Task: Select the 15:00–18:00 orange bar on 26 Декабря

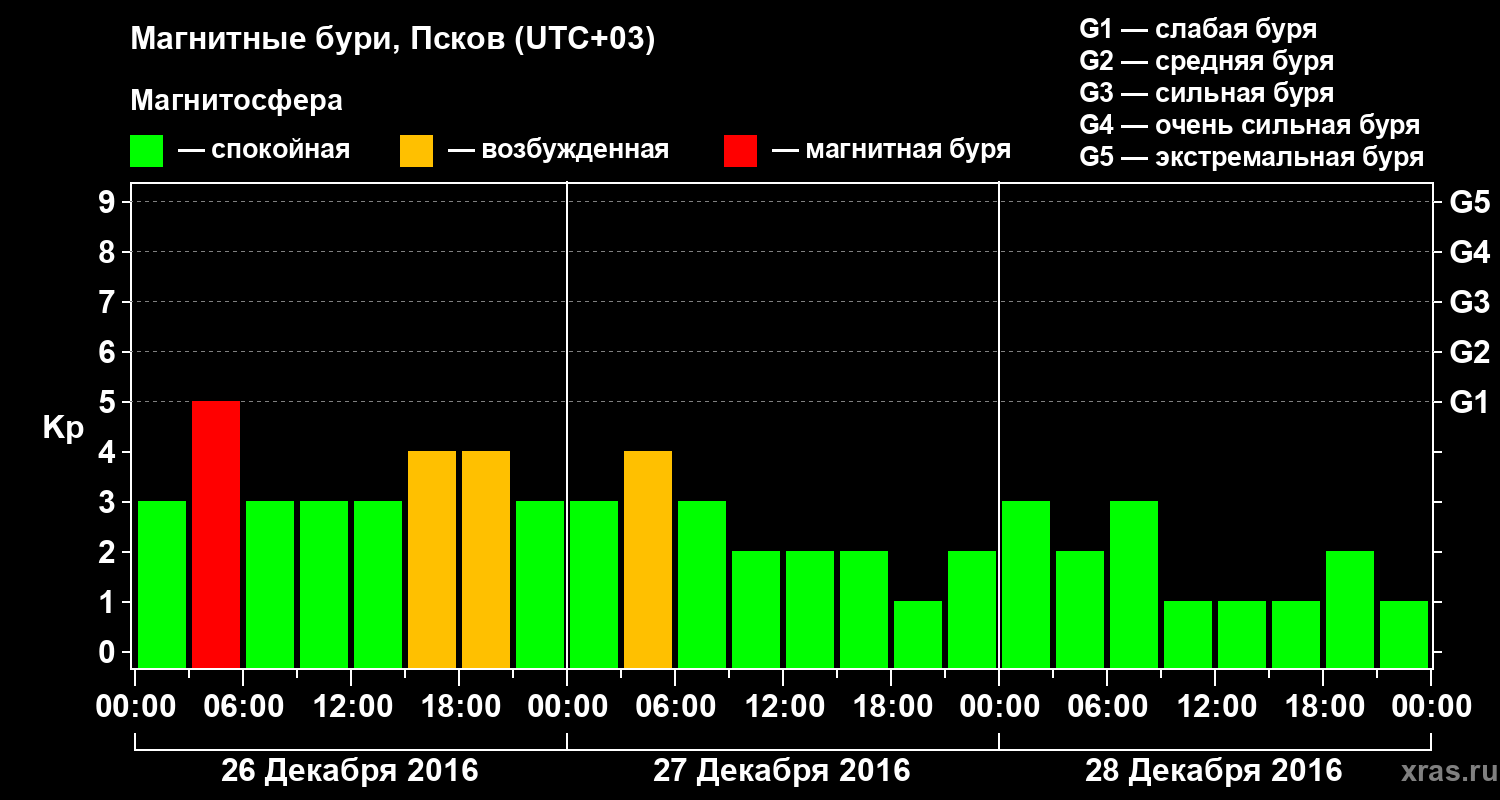Action: tap(432, 559)
